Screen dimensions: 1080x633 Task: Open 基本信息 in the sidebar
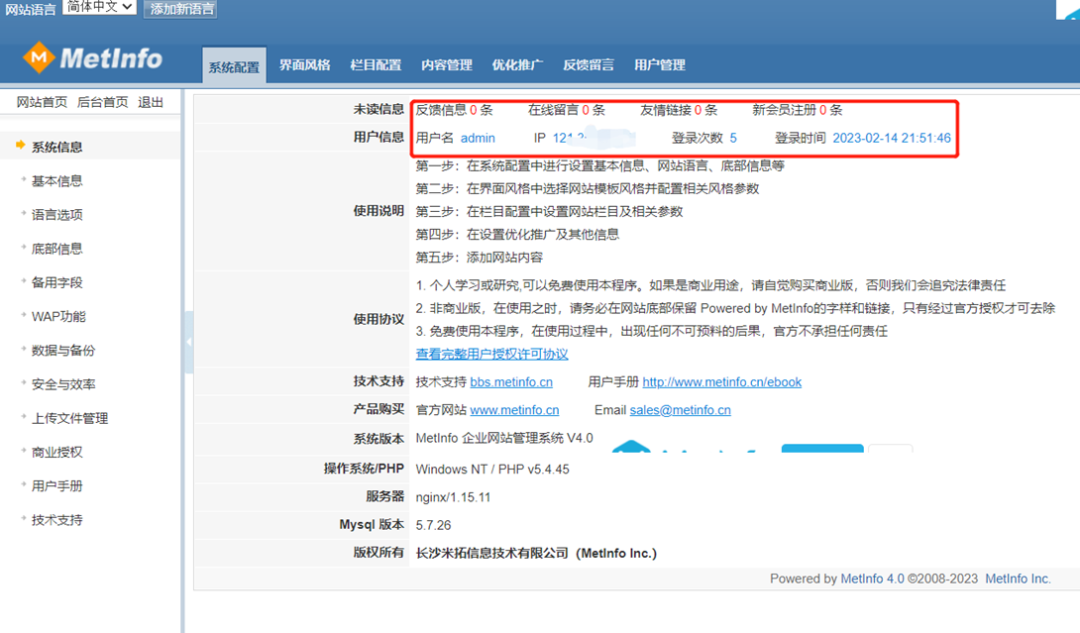click(x=57, y=181)
